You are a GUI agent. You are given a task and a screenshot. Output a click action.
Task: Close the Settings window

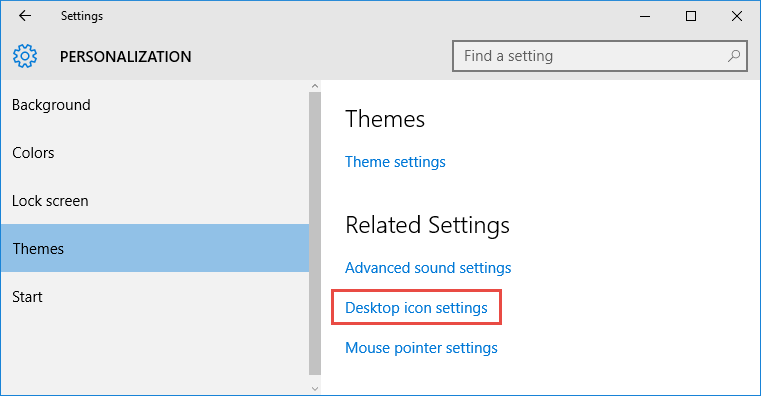[737, 16]
